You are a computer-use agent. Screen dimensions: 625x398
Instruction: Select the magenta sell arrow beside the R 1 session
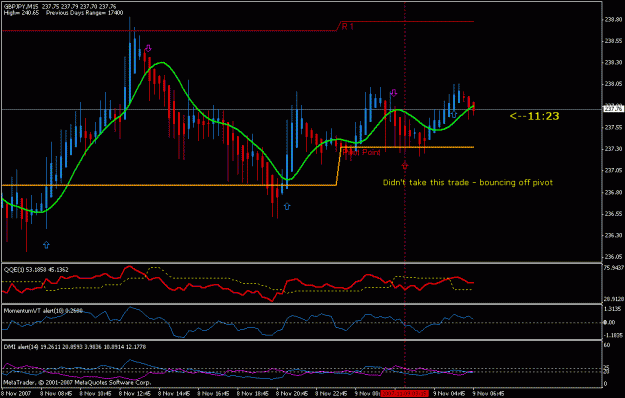point(393,93)
